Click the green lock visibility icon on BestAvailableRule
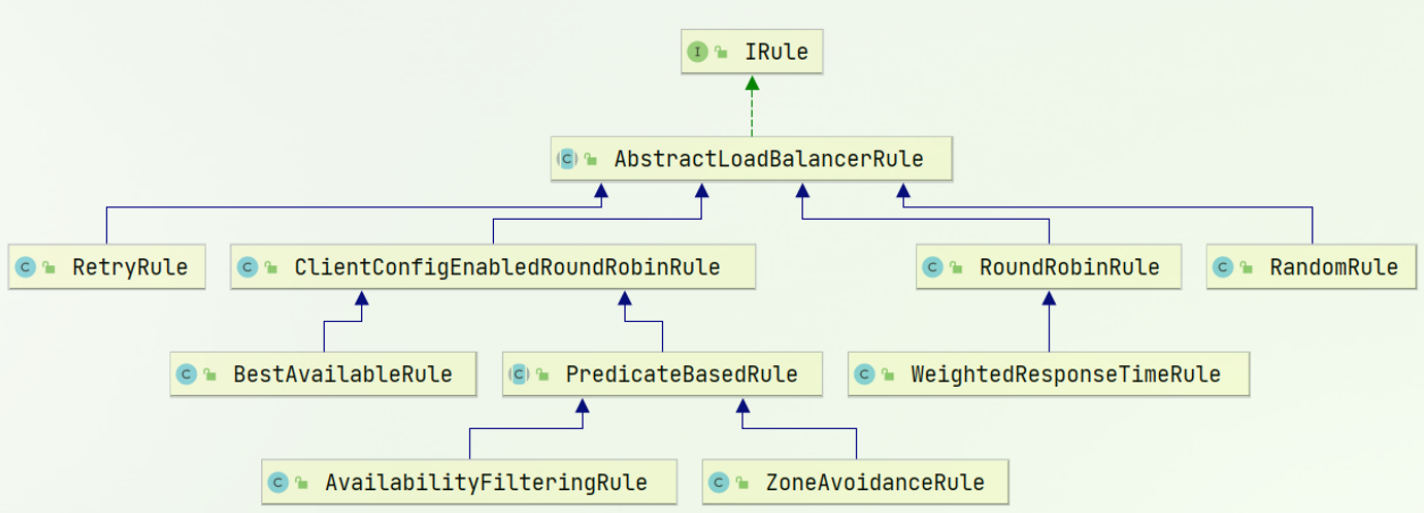Image resolution: width=1424 pixels, height=513 pixels. pos(210,375)
